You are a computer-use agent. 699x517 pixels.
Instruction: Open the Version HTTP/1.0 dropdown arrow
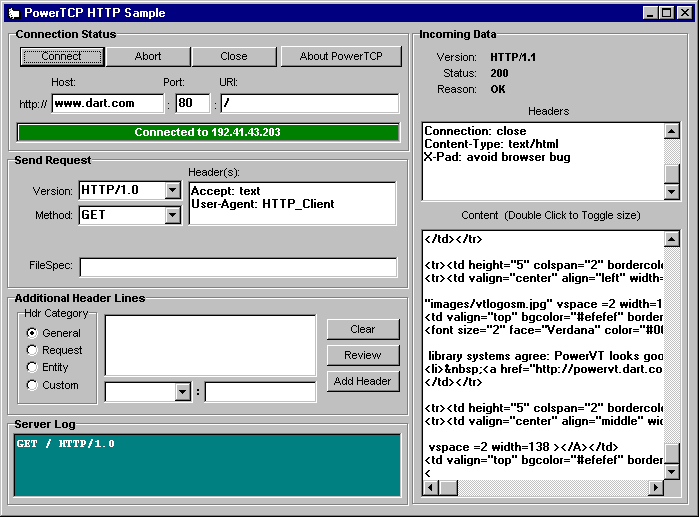click(x=172, y=190)
